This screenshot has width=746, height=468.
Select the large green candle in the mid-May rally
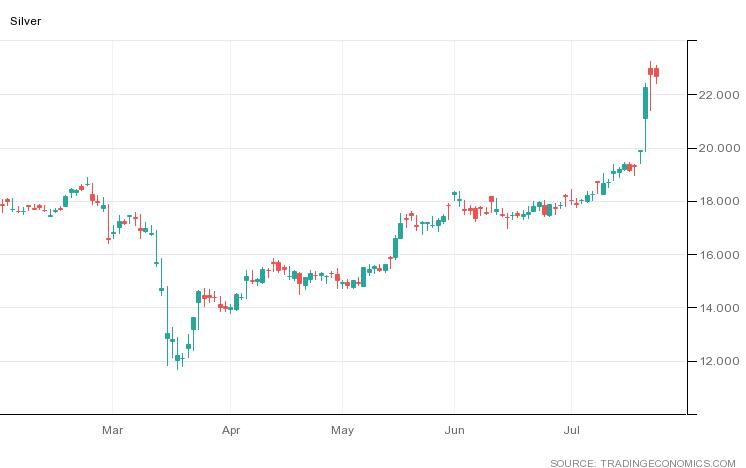(x=400, y=230)
